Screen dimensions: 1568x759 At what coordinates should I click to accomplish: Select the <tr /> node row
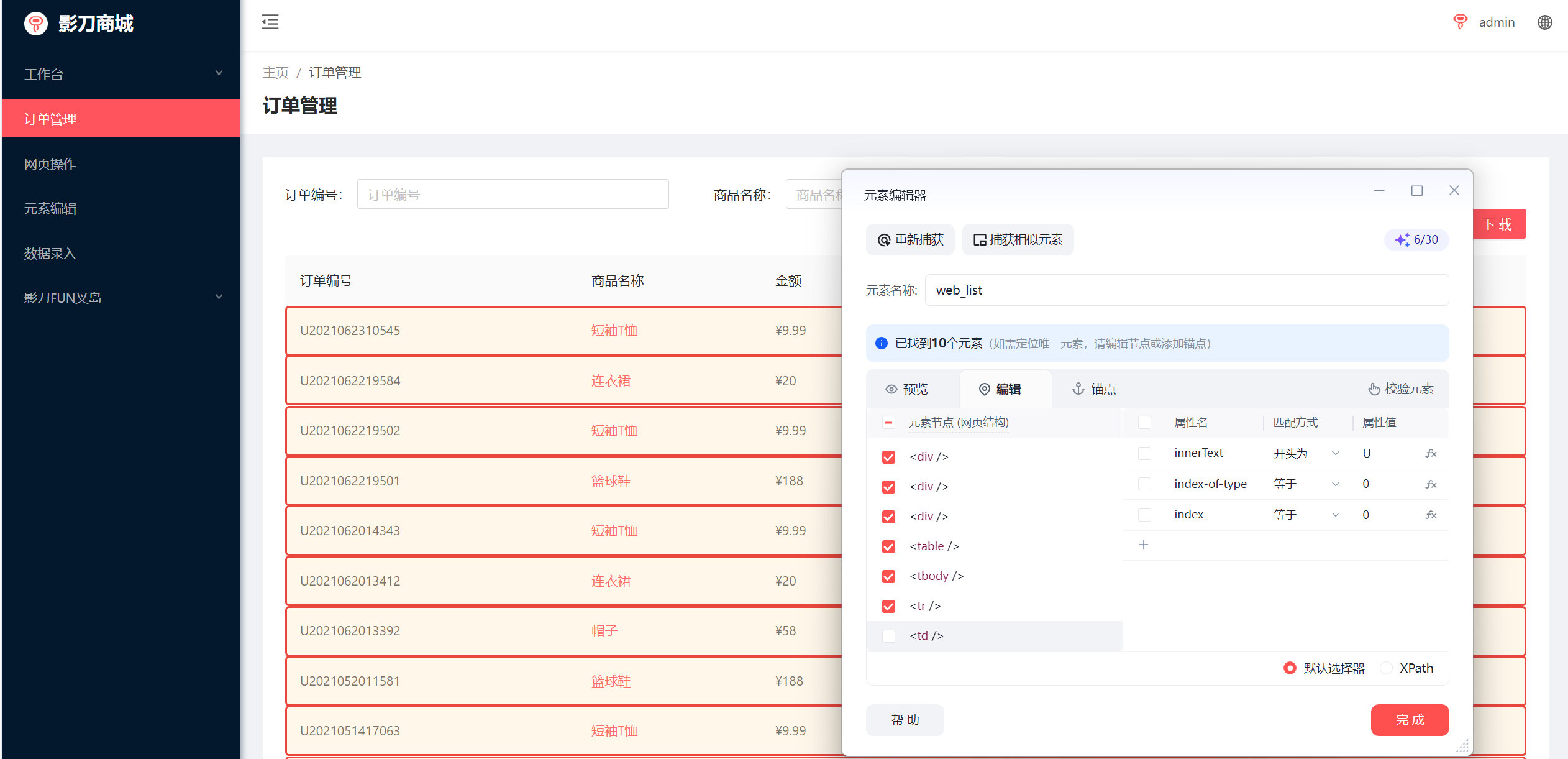[995, 606]
